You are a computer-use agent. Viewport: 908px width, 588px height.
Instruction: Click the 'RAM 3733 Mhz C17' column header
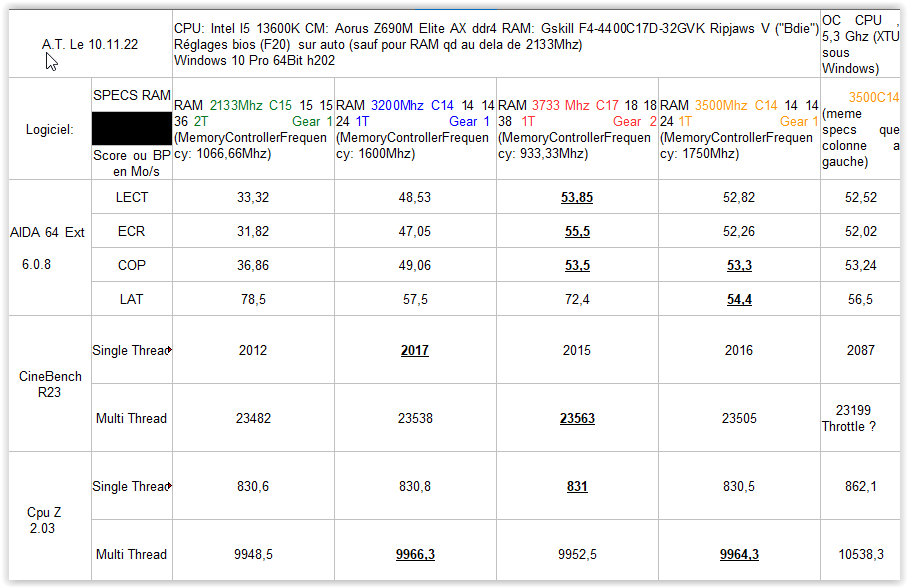577,129
